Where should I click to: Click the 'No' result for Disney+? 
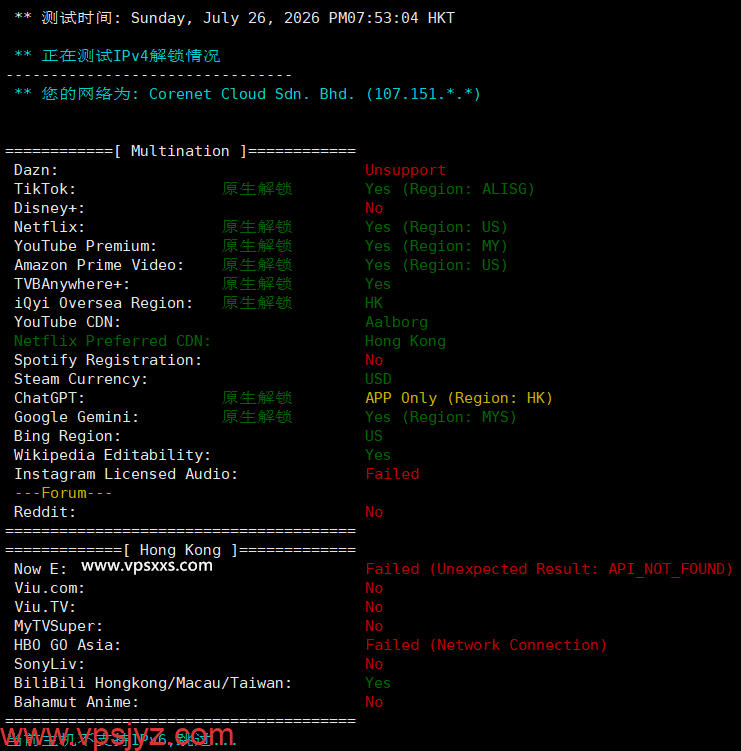tap(374, 208)
